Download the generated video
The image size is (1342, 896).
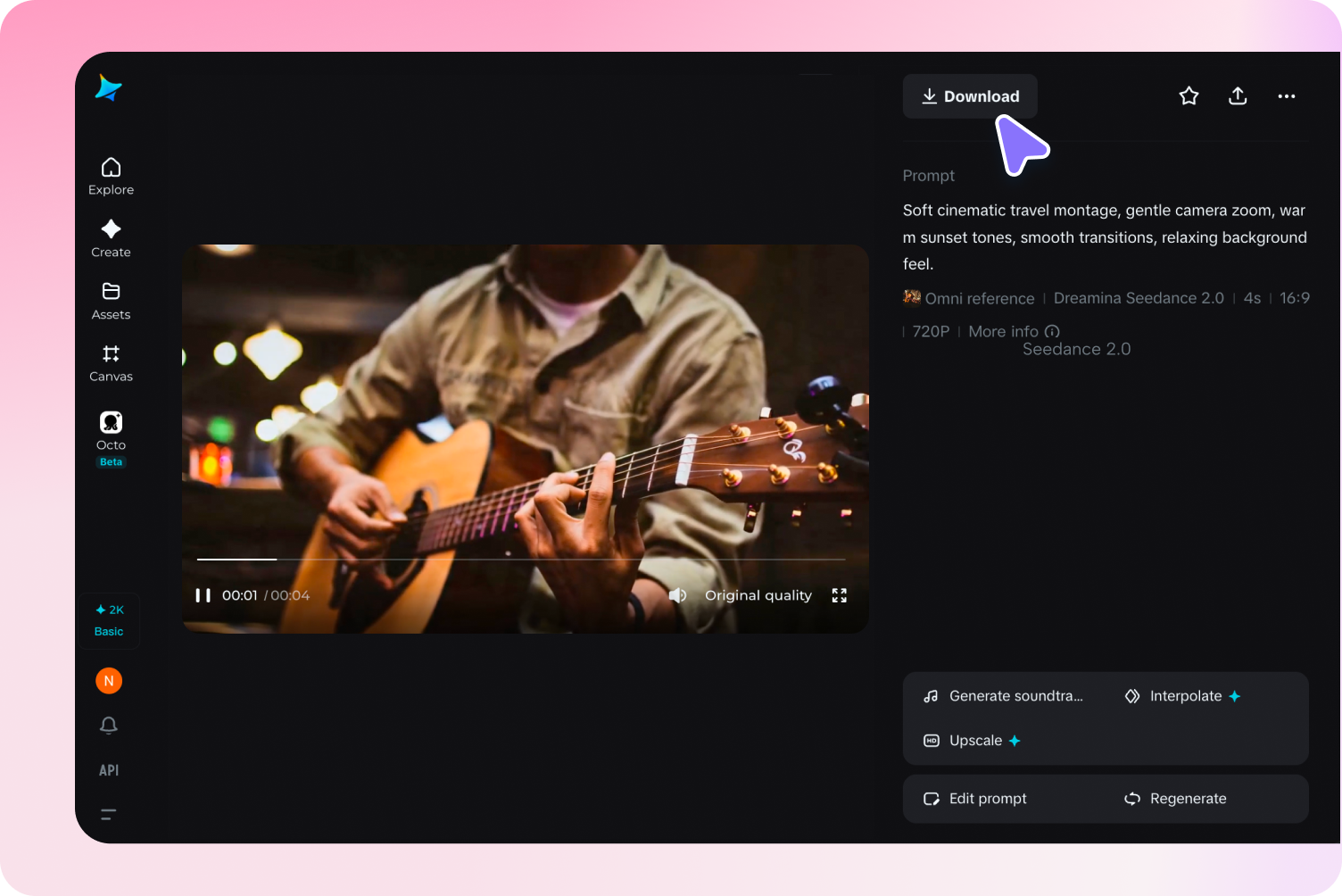tap(970, 96)
